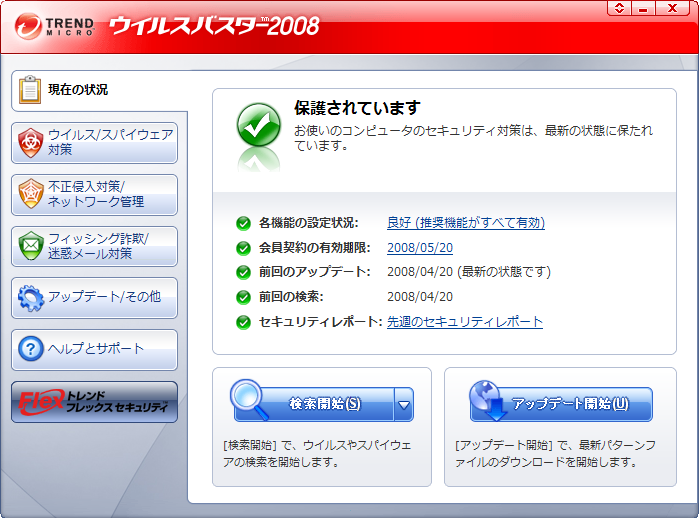Screen dimensions: 700x518
Task: Close the window with the X button
Action: [x=672, y=8]
